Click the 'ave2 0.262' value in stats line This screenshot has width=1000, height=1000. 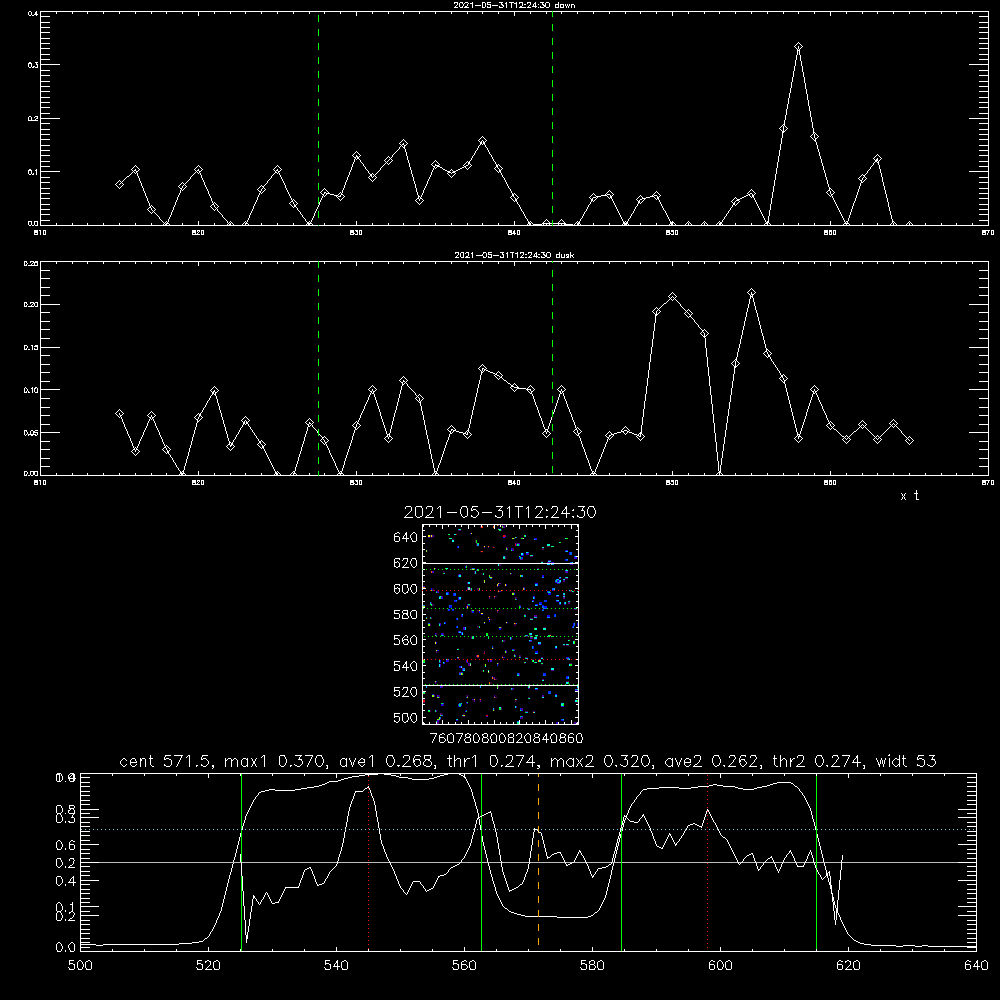coord(711,761)
